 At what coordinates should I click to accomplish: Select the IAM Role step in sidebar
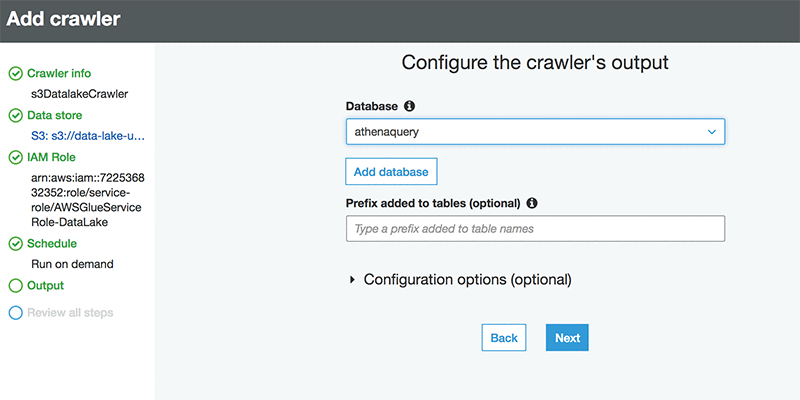[52, 158]
